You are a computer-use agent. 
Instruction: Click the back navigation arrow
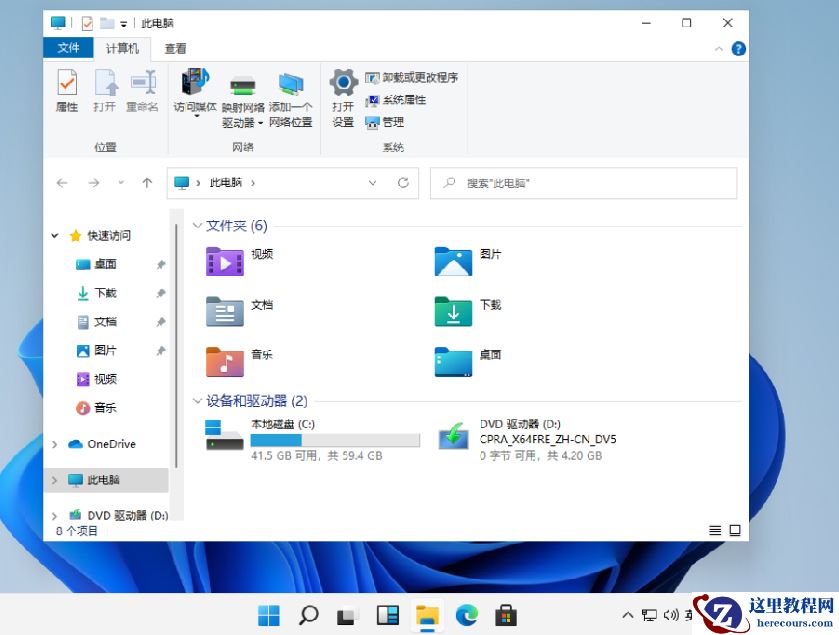61,183
